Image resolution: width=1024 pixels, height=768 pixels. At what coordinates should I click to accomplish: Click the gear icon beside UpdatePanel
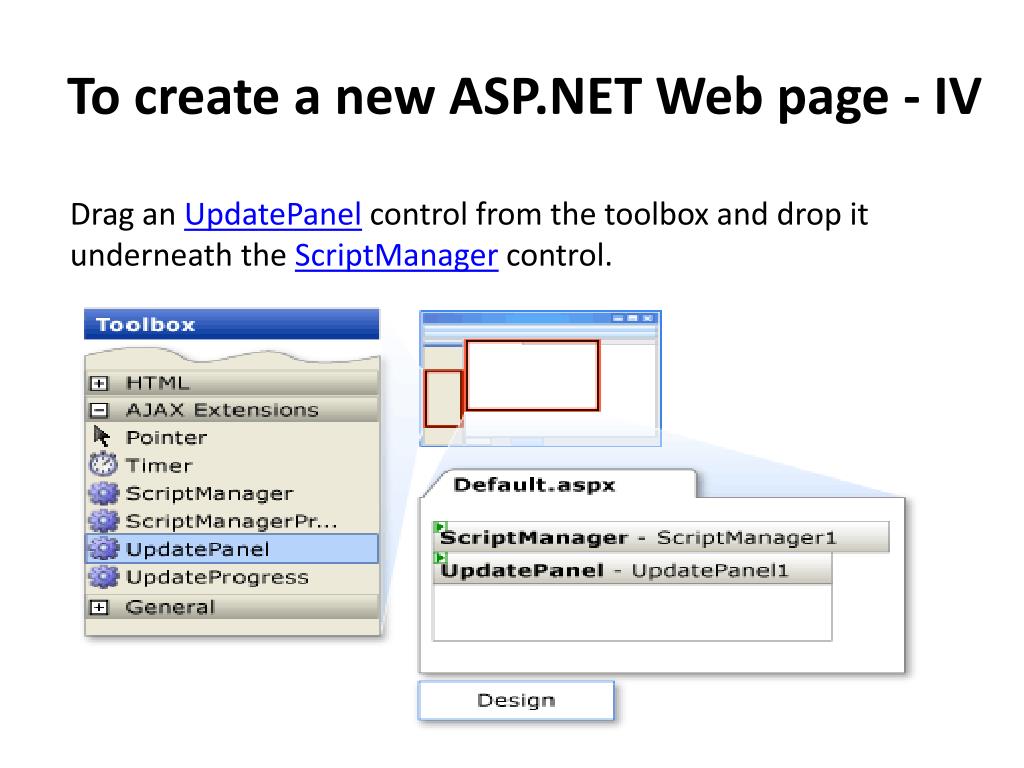pos(103,549)
